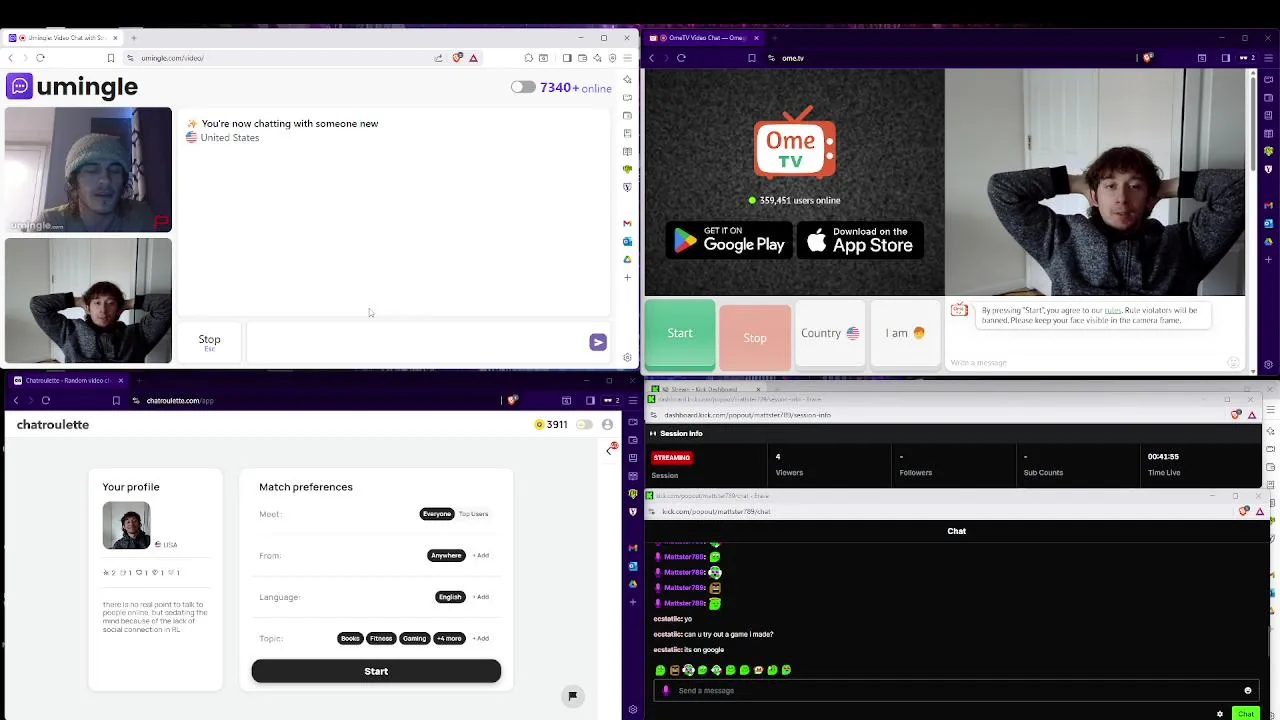
Task: Toggle the switch next to 7340+ online in Umingle
Action: 523,87
